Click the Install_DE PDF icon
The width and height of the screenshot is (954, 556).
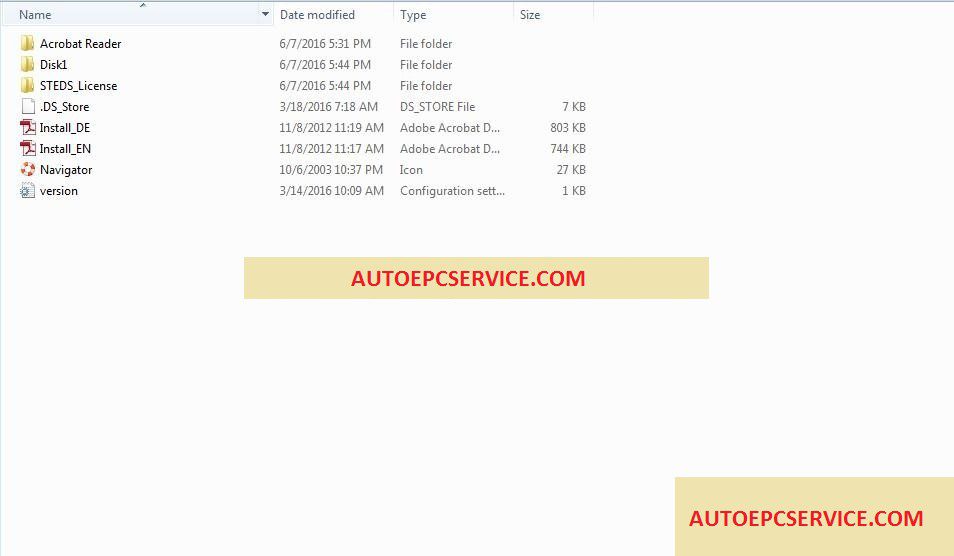28,127
